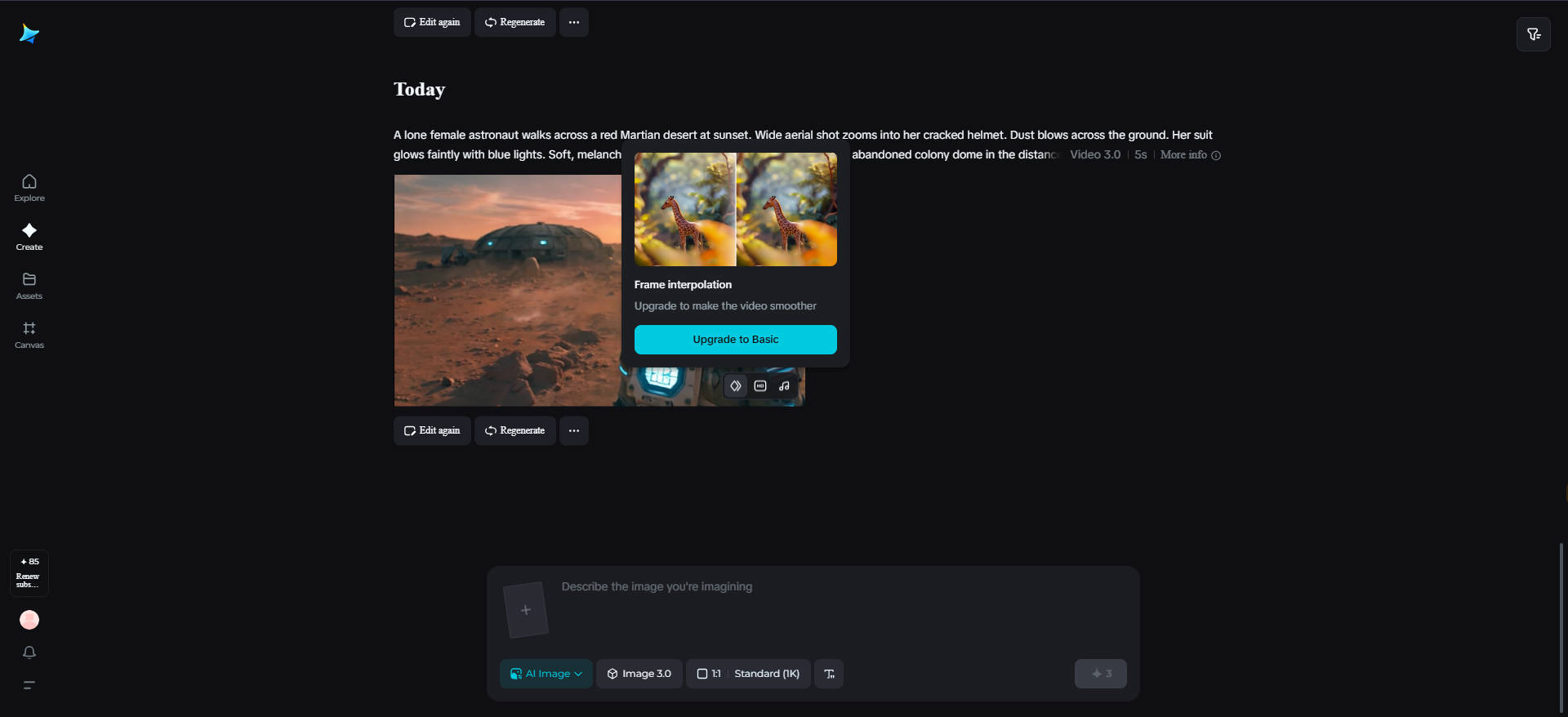1568x717 pixels.
Task: Click the 'Frame interpolation' popup title
Action: coord(683,285)
